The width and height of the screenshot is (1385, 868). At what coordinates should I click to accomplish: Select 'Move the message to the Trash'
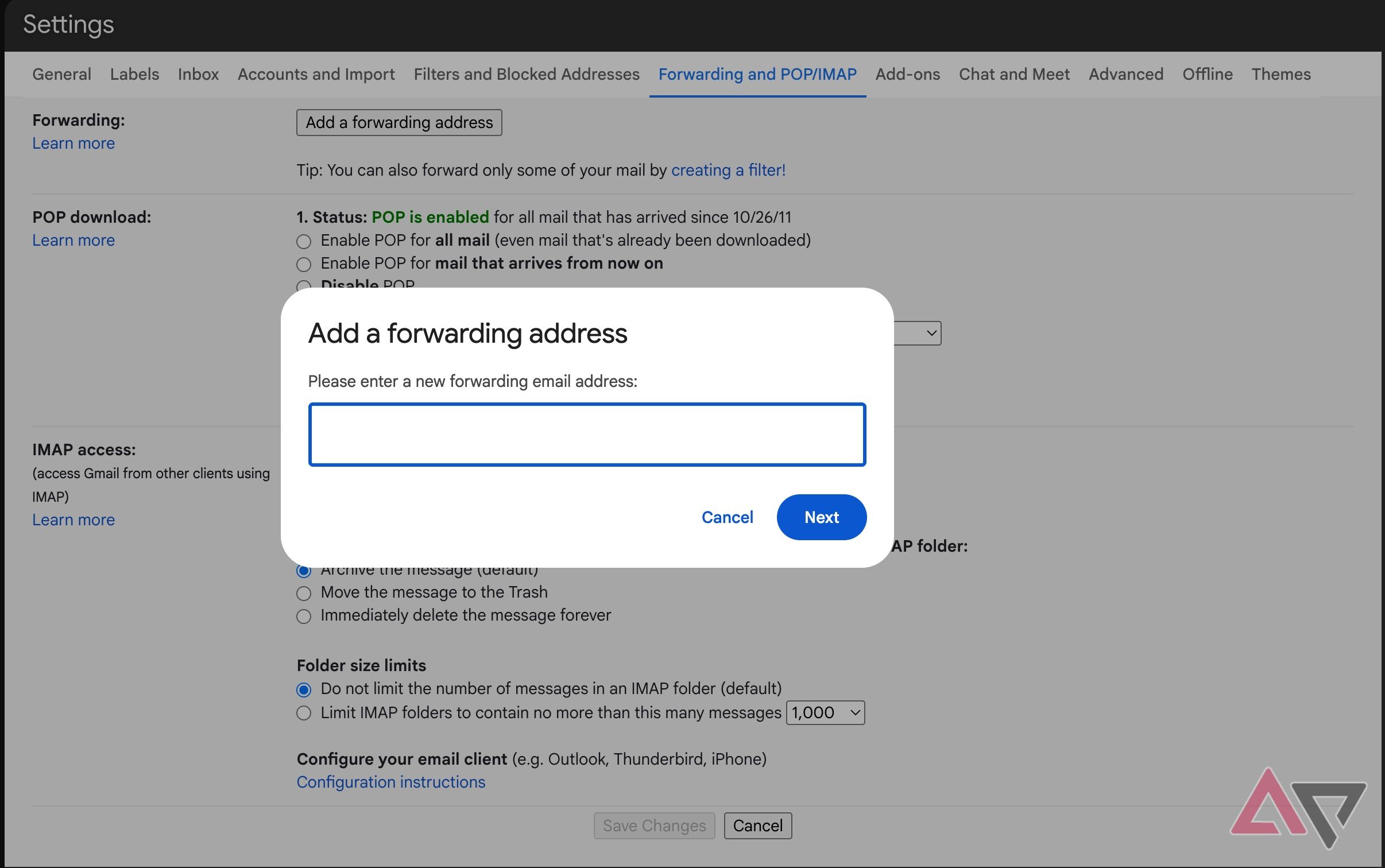(304, 593)
